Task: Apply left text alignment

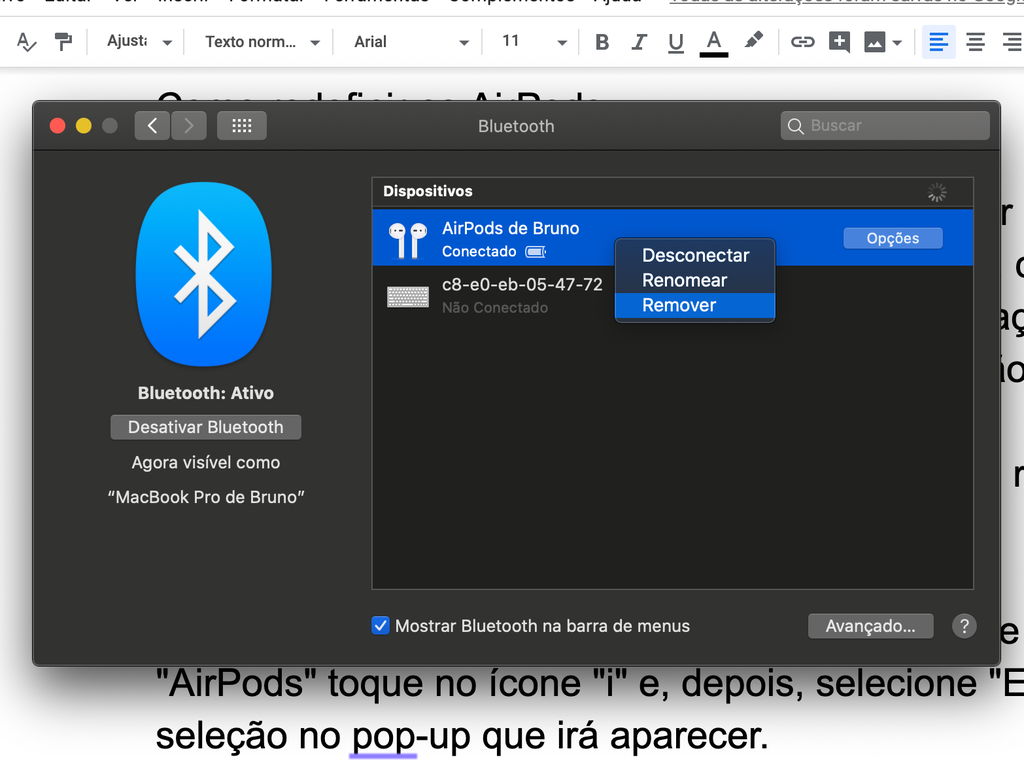Action: pos(938,42)
